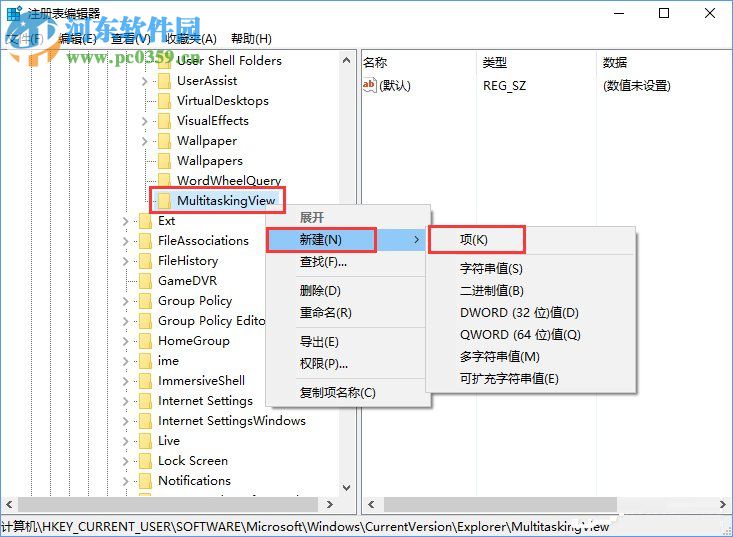
Task: Select the WordWheelQuery key
Action: (229, 180)
